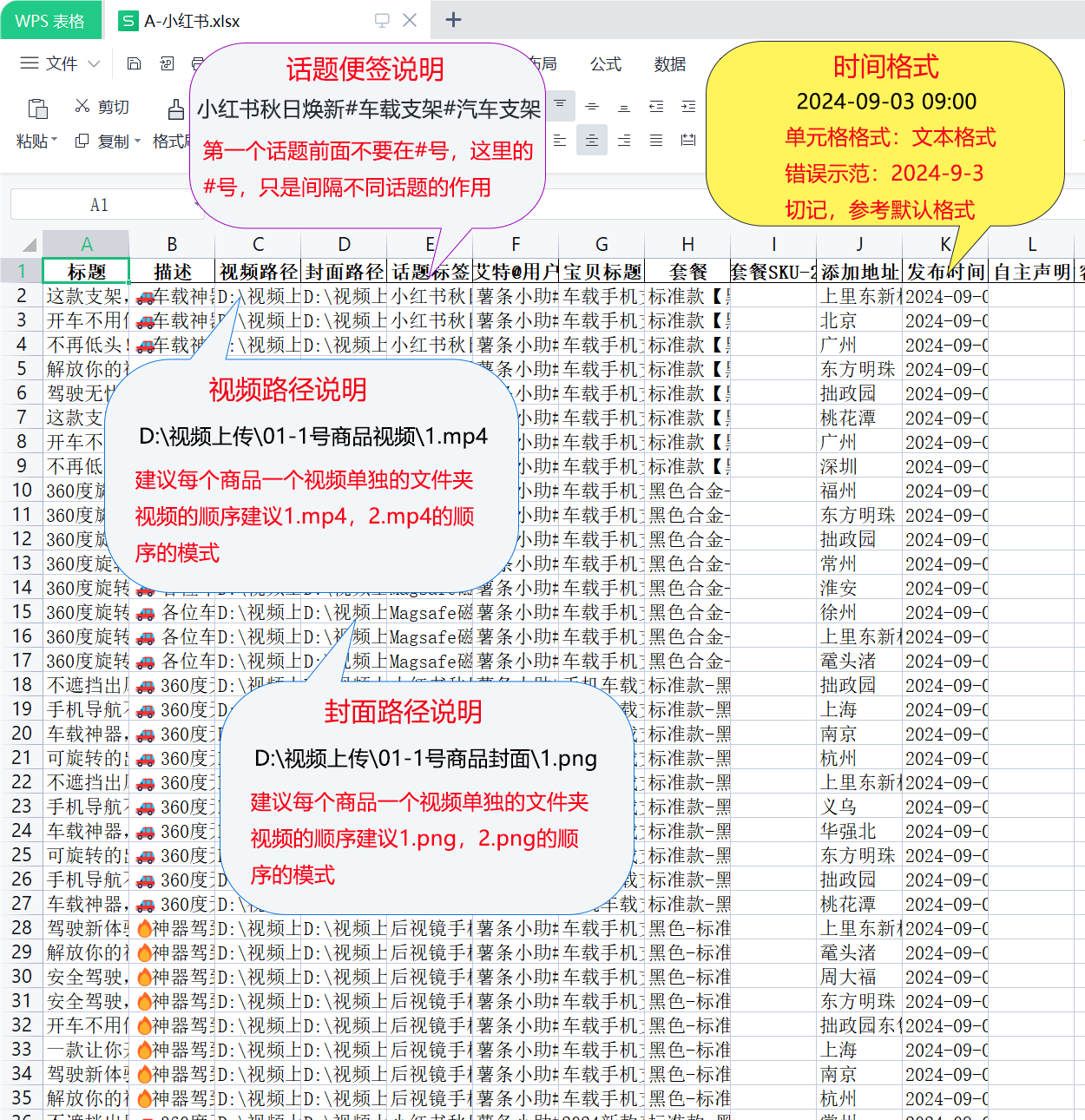Click the Paste clipboard icon

pos(37,109)
